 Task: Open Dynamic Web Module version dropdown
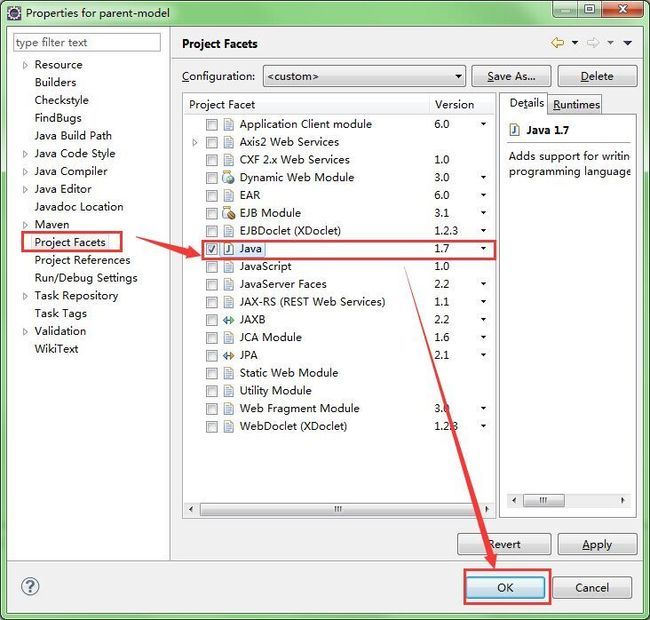483,177
